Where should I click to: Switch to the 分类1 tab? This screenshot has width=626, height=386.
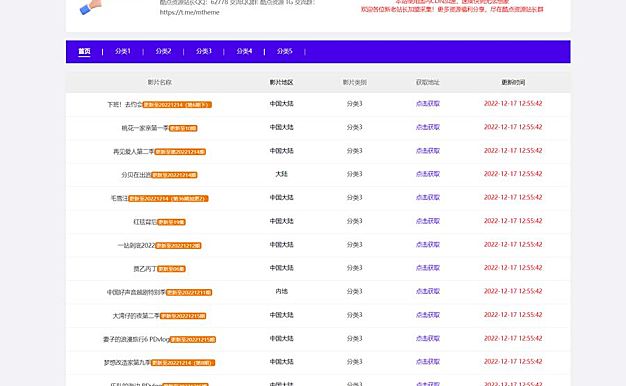click(x=123, y=51)
